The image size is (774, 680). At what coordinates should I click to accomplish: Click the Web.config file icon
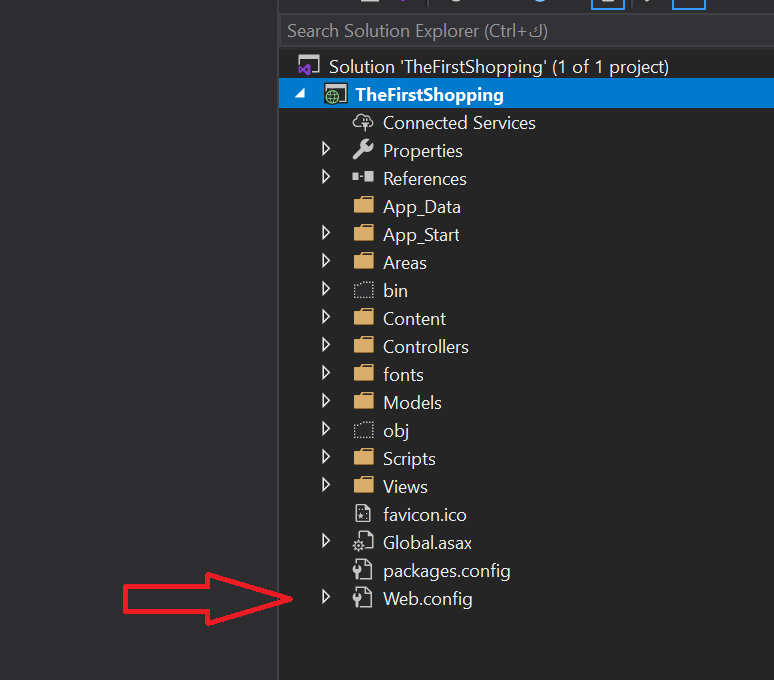[363, 597]
